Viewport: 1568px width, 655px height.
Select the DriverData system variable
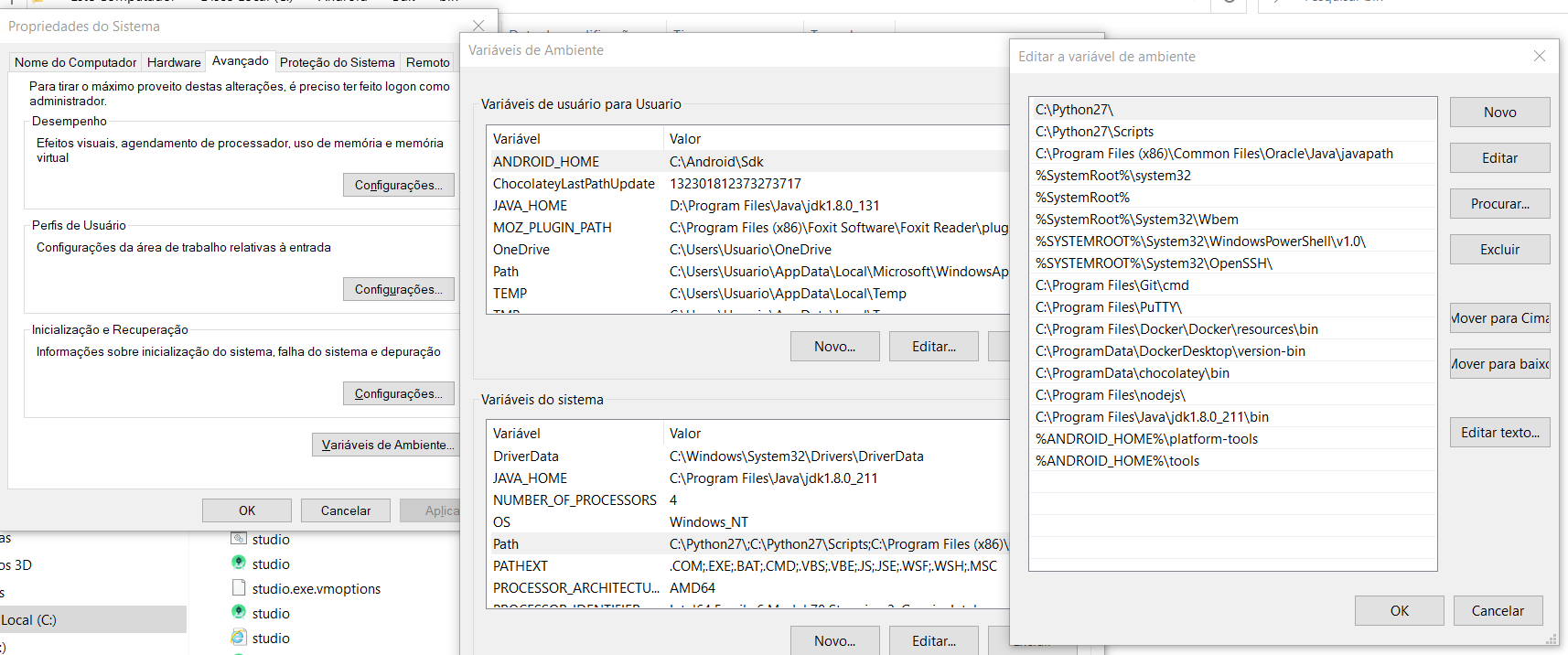[x=748, y=456]
